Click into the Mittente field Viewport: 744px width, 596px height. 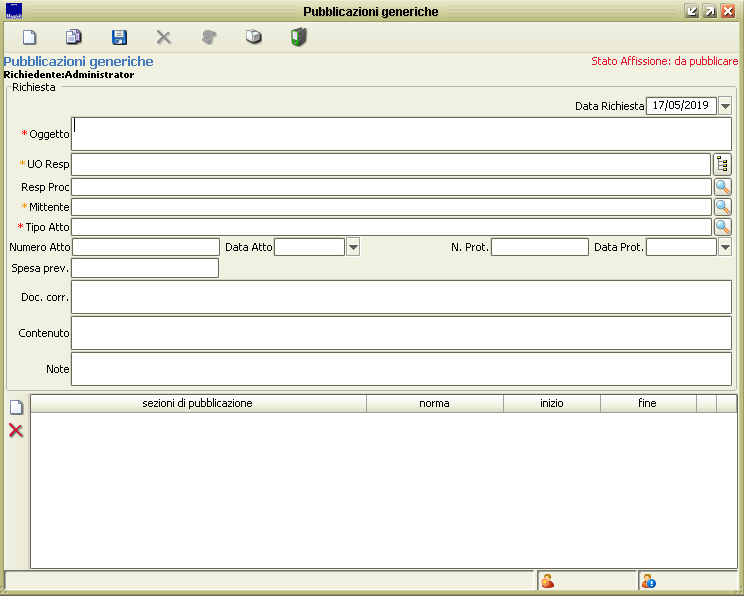point(391,207)
